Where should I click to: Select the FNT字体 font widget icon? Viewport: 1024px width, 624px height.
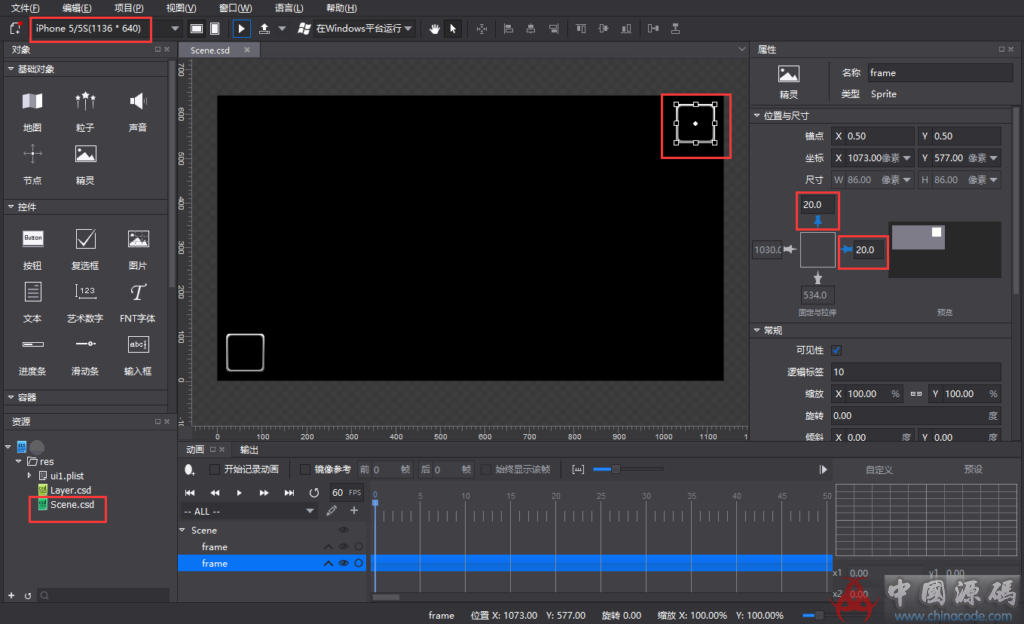pyautogui.click(x=138, y=292)
